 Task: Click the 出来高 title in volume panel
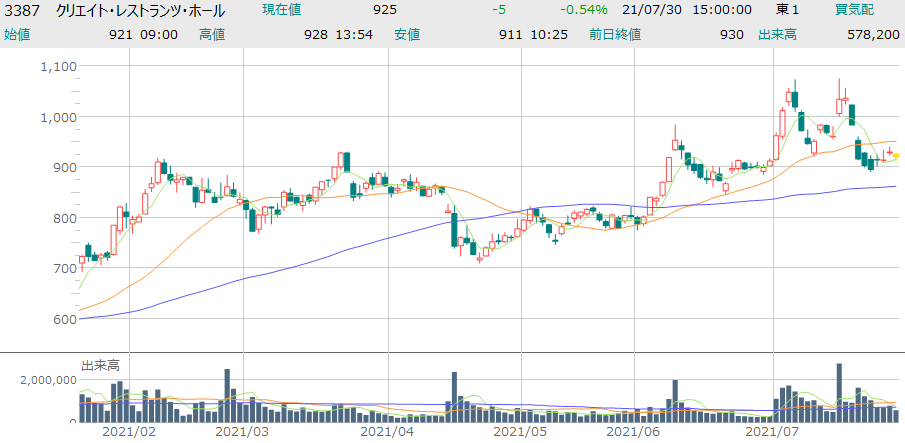coord(100,365)
